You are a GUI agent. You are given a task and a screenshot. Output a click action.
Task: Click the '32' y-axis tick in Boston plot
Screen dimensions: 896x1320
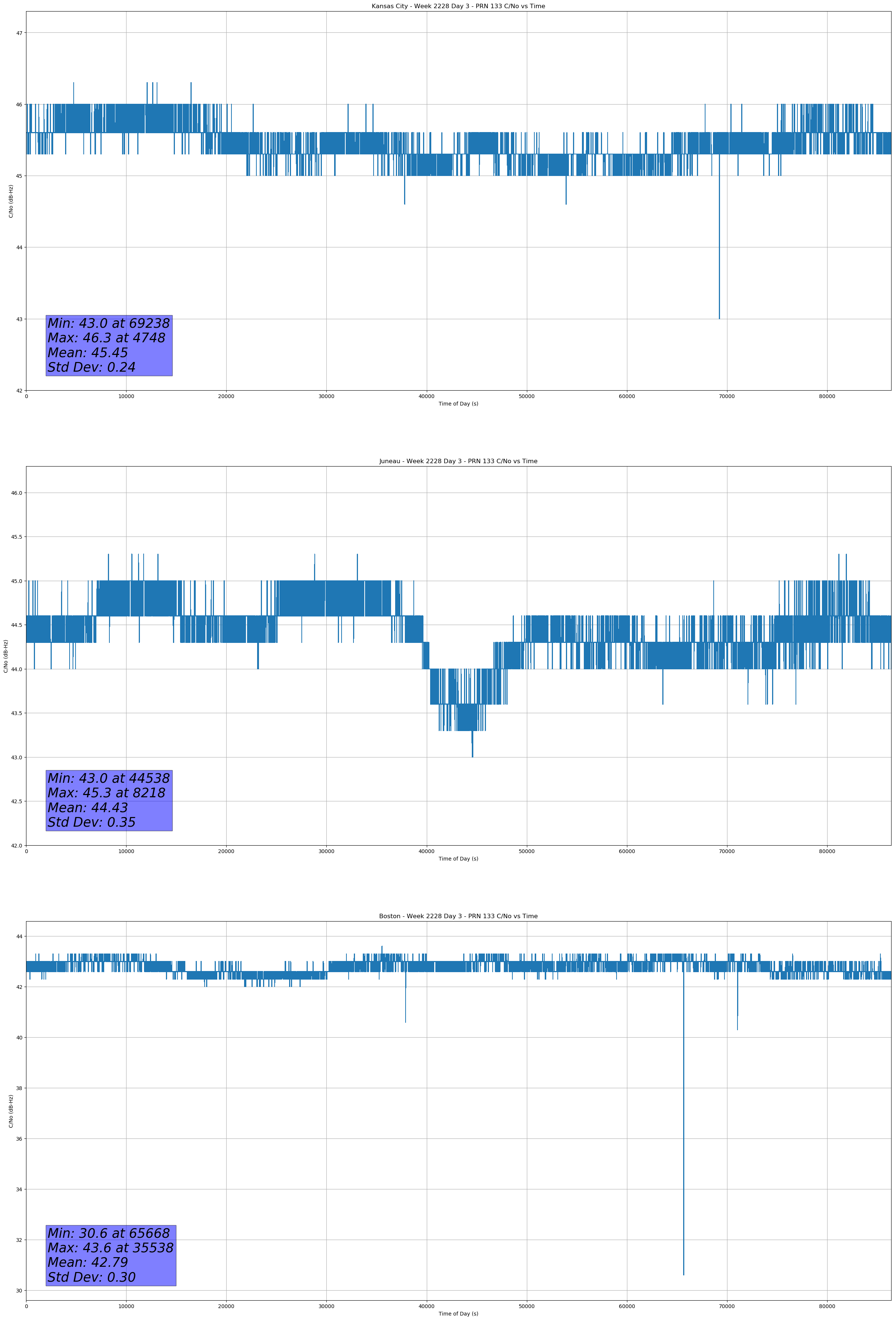click(x=19, y=1240)
